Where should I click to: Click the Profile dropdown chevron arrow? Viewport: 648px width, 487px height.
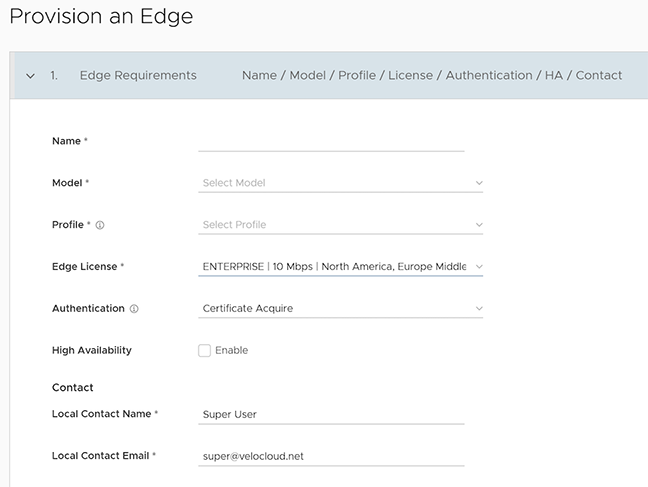click(478, 226)
